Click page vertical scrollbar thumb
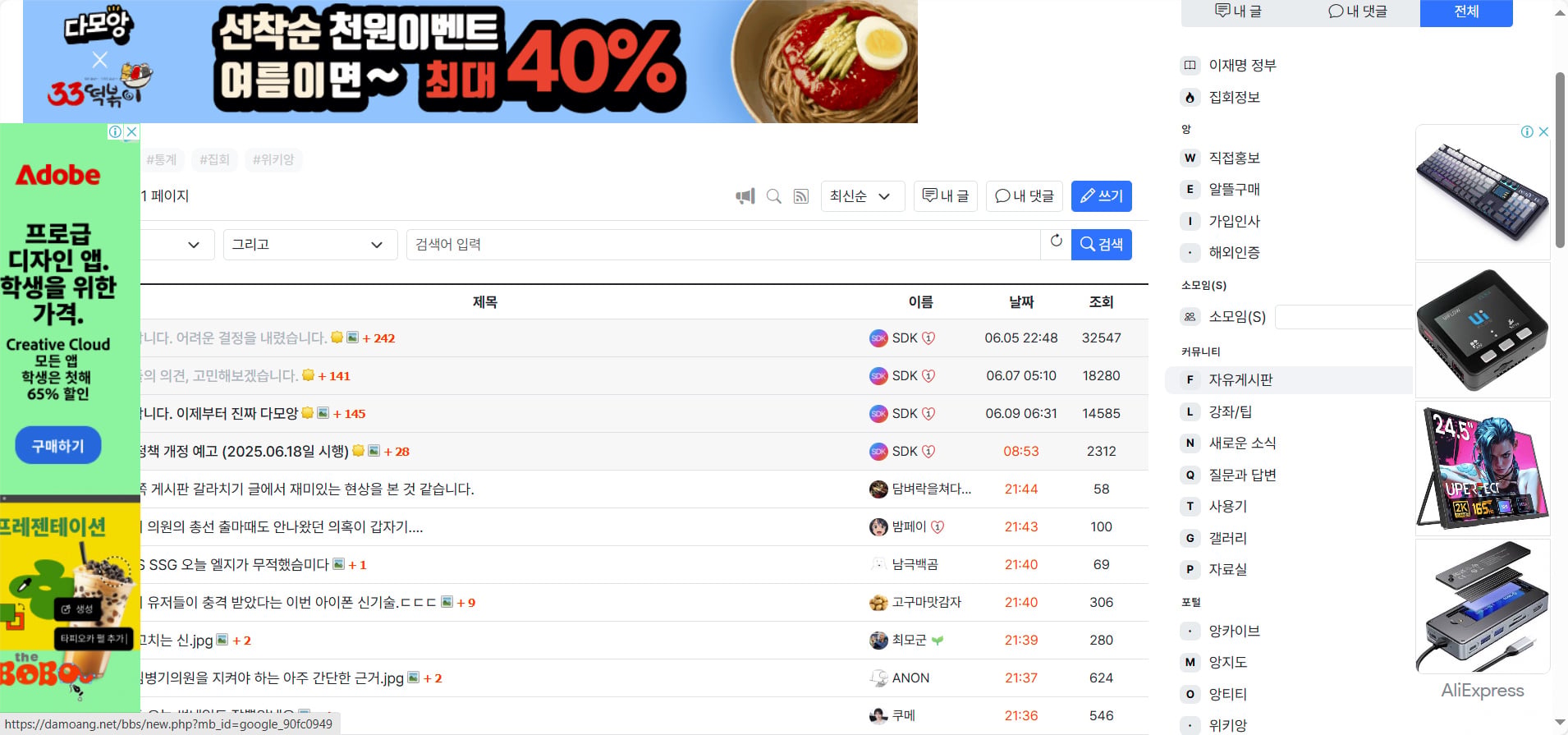 click(x=1560, y=160)
